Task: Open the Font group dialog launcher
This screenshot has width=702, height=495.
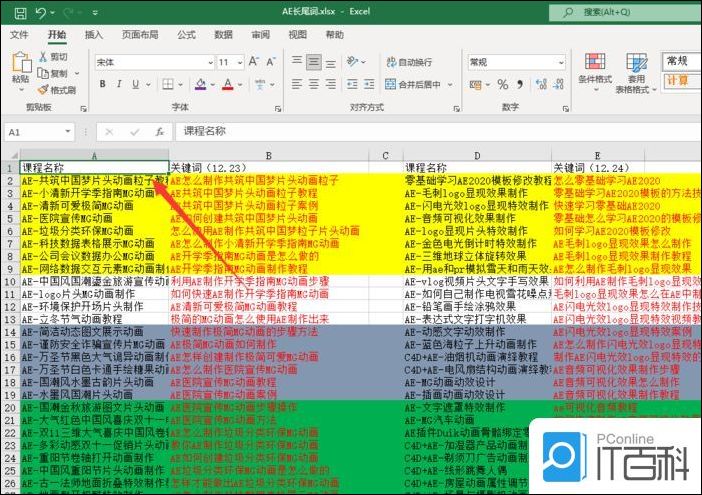Action: (278, 109)
